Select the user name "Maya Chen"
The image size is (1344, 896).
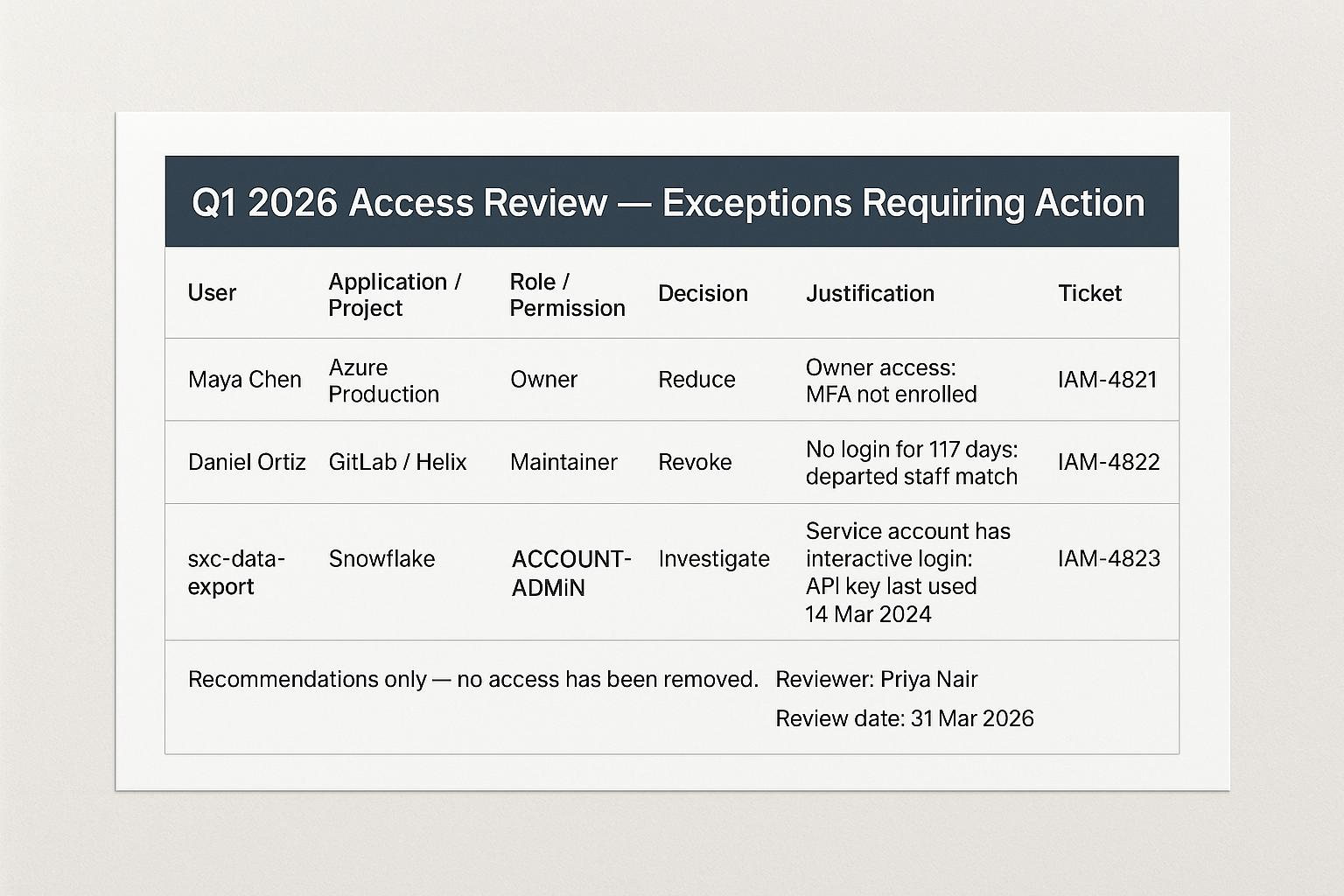244,380
